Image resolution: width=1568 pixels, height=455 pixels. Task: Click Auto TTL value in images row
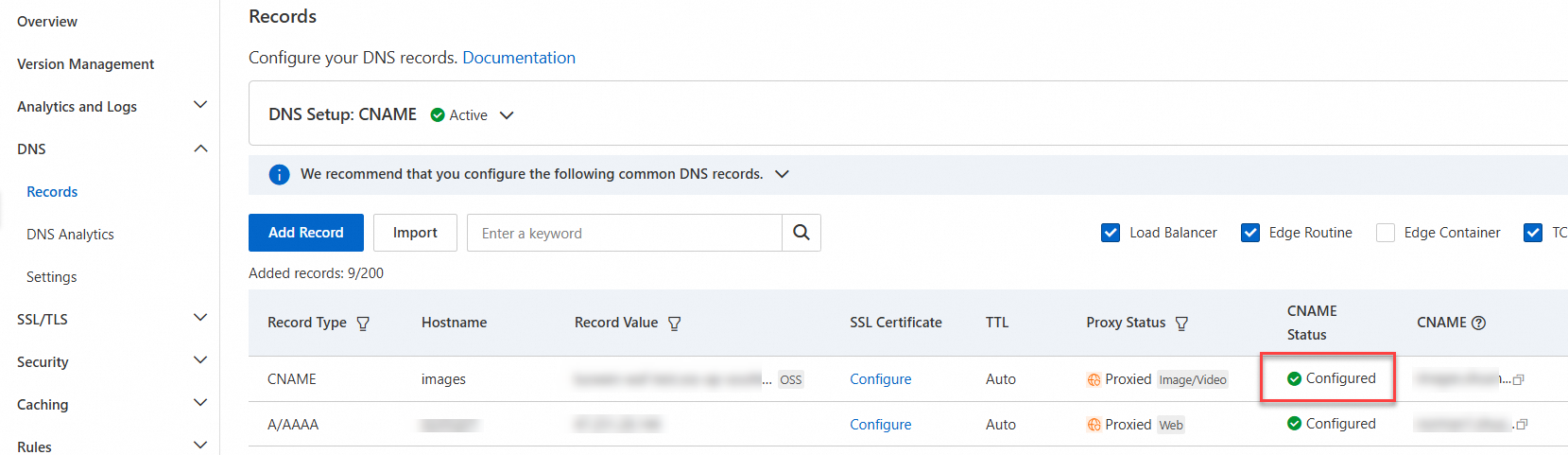[x=1001, y=379]
